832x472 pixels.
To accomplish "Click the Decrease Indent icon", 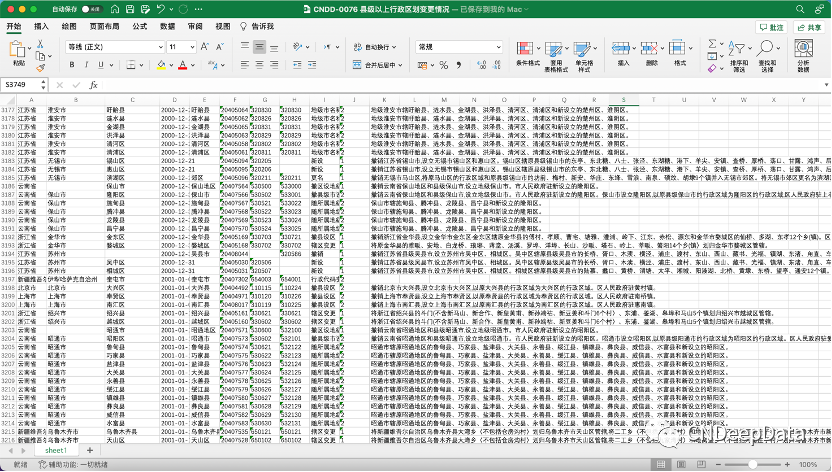I will pos(297,65).
